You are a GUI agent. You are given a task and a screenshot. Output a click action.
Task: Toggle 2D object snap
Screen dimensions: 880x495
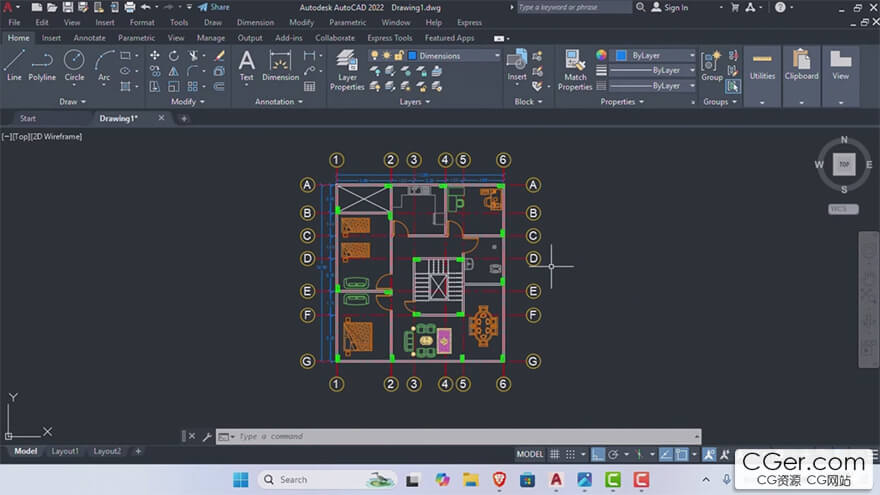(681, 454)
